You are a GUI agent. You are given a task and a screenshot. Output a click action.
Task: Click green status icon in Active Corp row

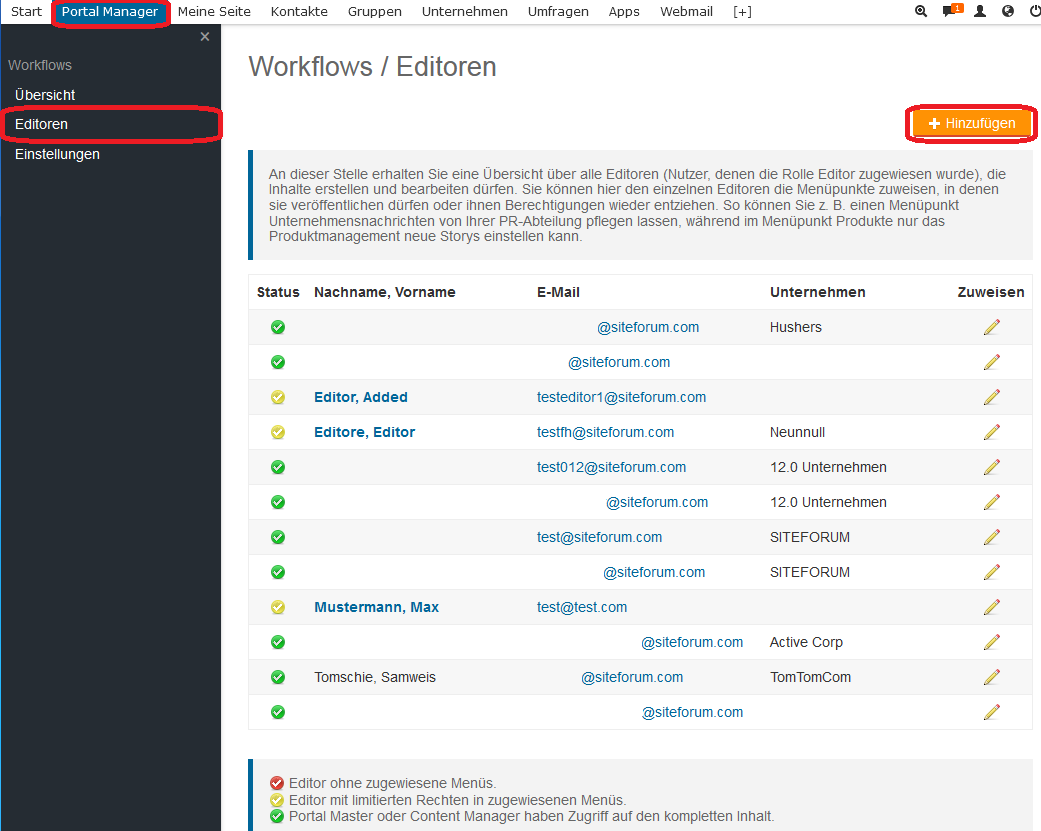pos(278,642)
